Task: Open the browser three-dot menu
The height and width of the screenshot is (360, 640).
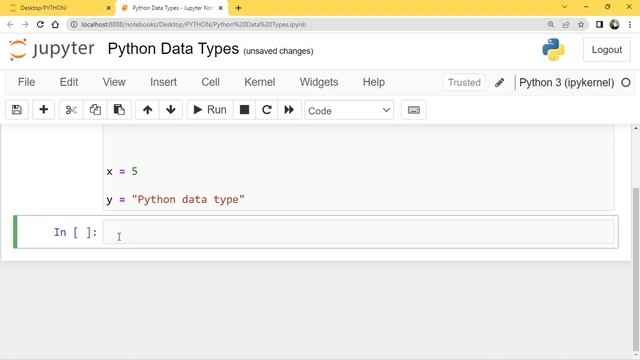Action: click(630, 24)
